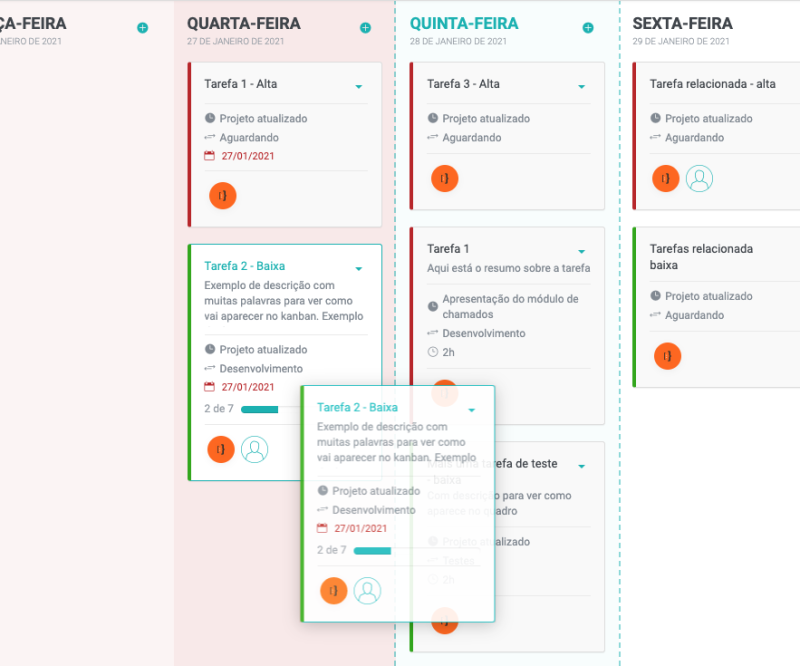Open the Tarefas relacionada baixa card title

click(701, 257)
